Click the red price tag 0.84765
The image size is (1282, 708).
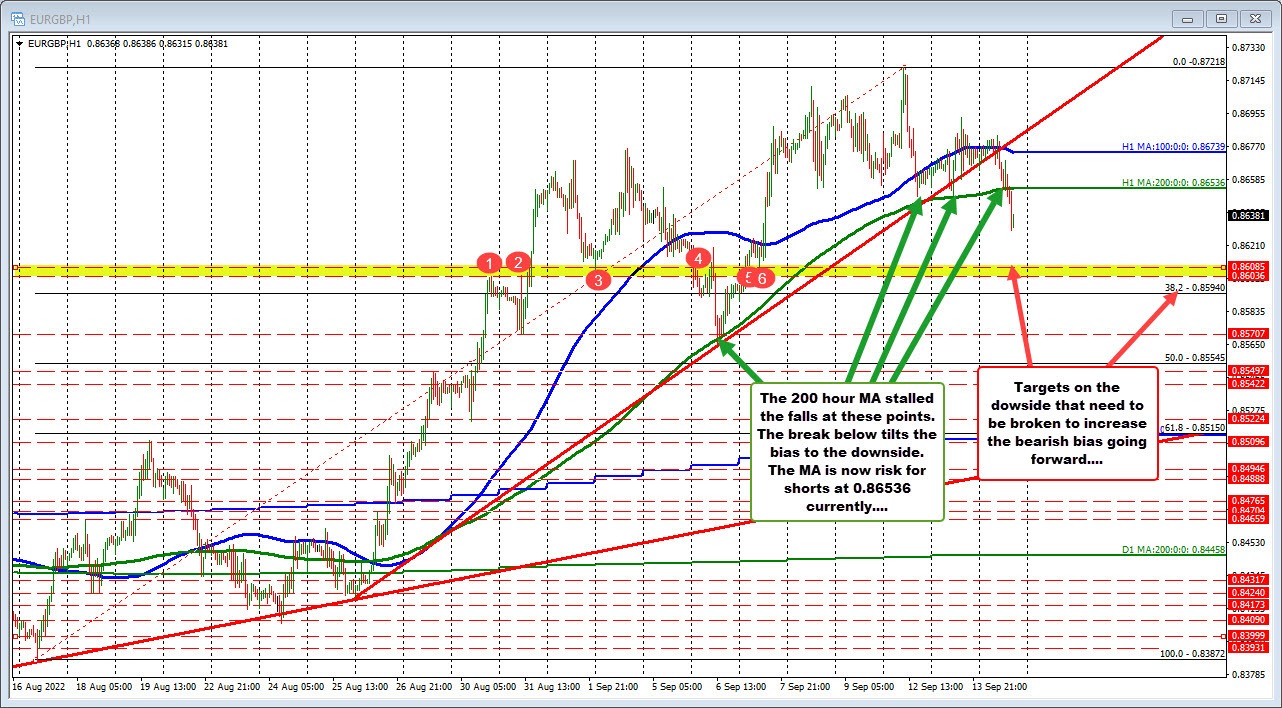pyautogui.click(x=1249, y=499)
